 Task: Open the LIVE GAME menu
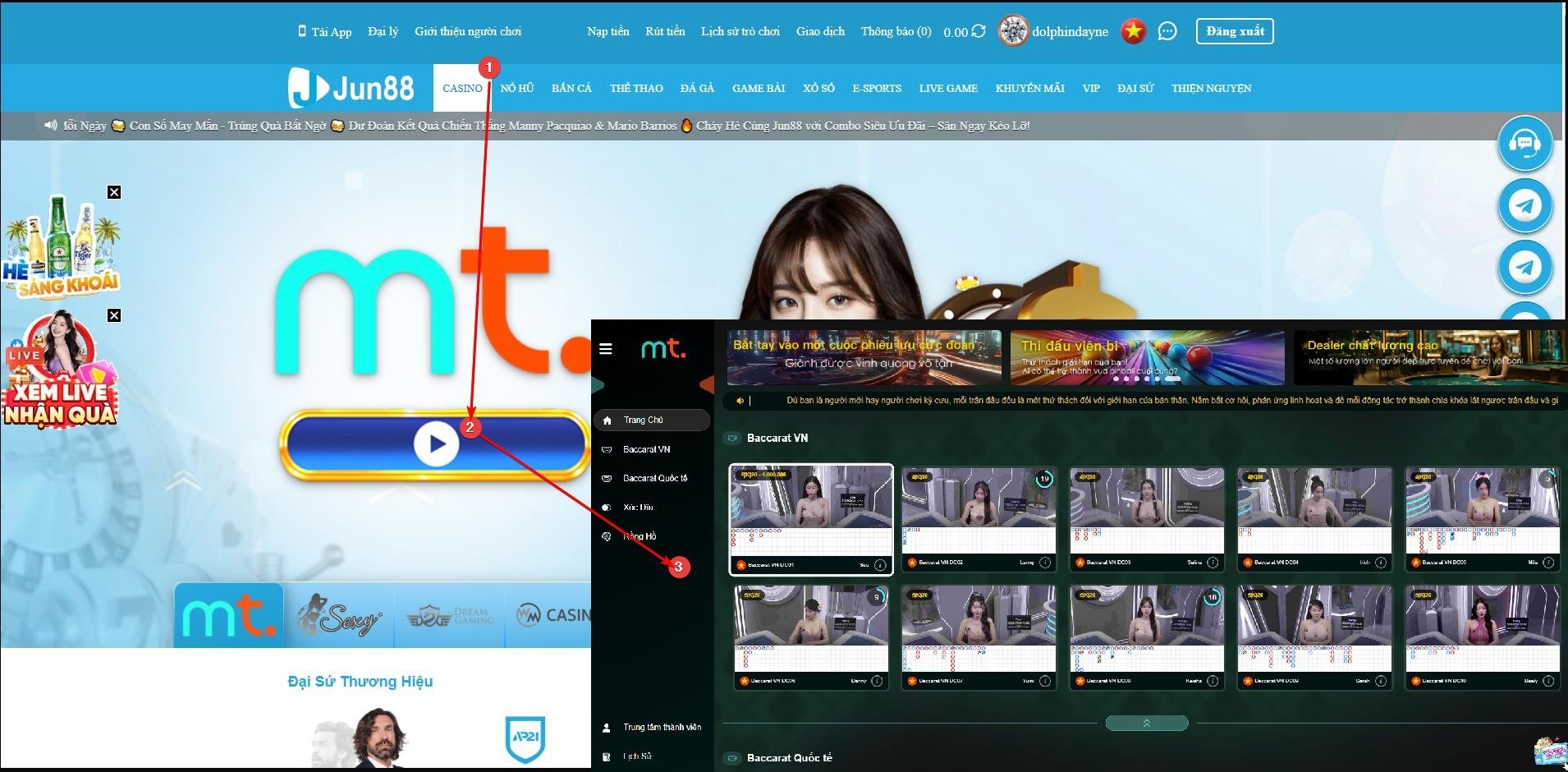948,88
